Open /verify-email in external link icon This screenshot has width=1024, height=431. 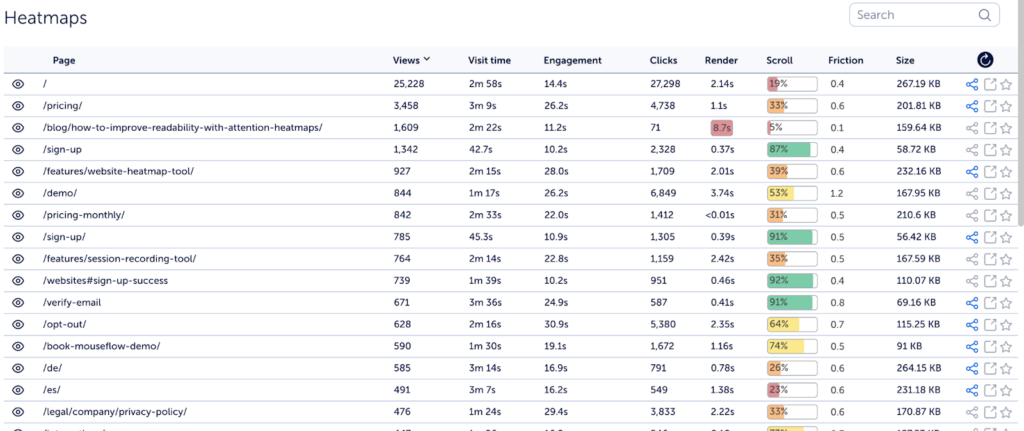[990, 303]
